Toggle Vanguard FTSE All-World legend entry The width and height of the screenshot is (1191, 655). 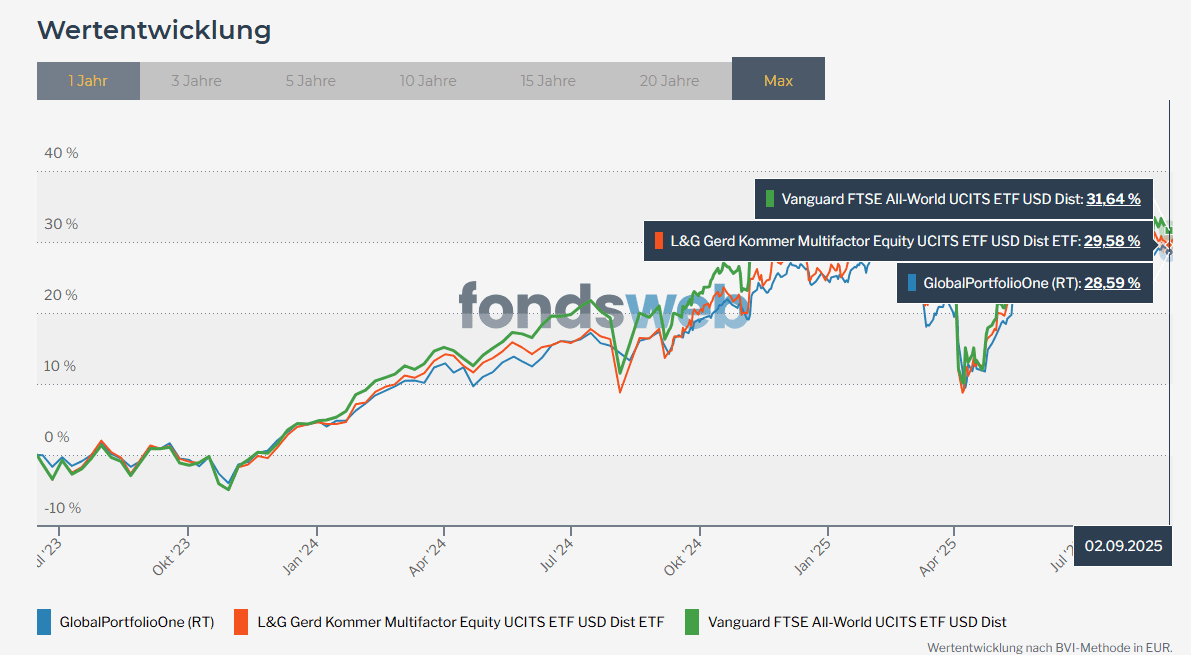click(857, 622)
